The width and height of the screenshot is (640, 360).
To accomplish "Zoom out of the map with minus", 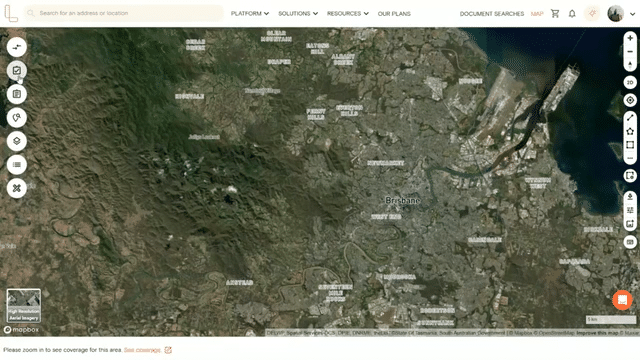I will point(630,51).
